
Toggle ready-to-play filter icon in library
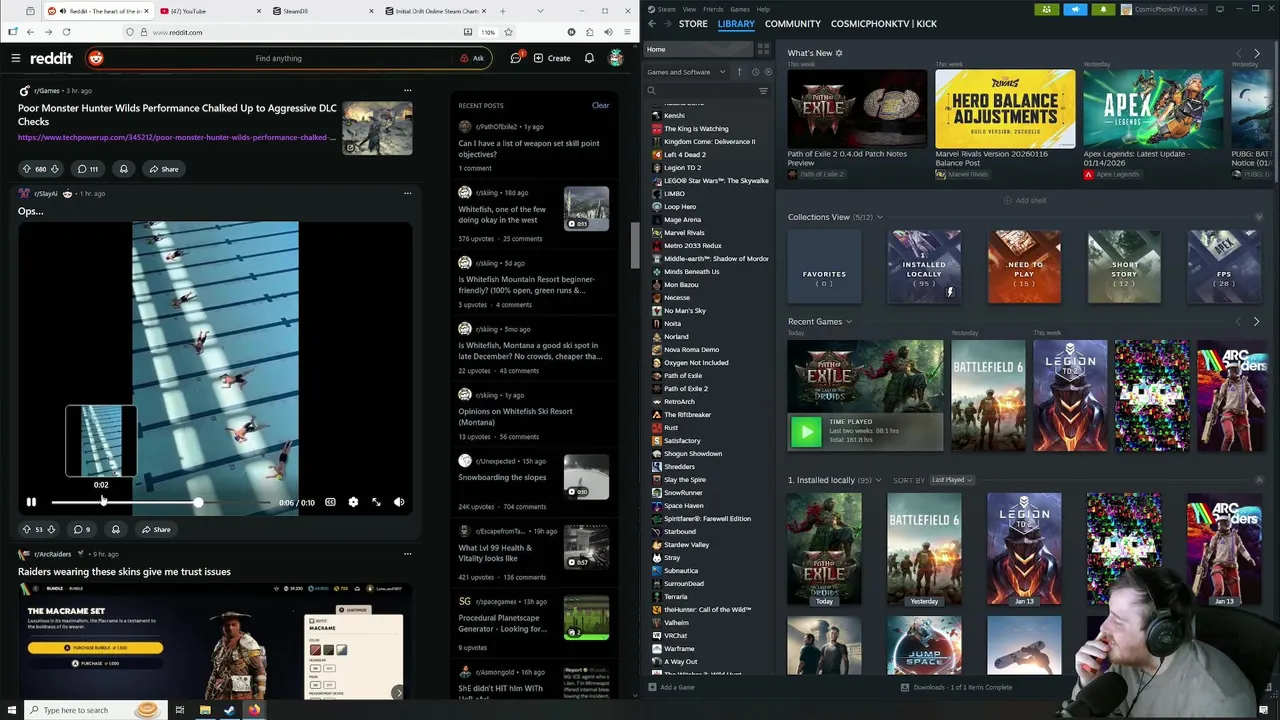(768, 72)
